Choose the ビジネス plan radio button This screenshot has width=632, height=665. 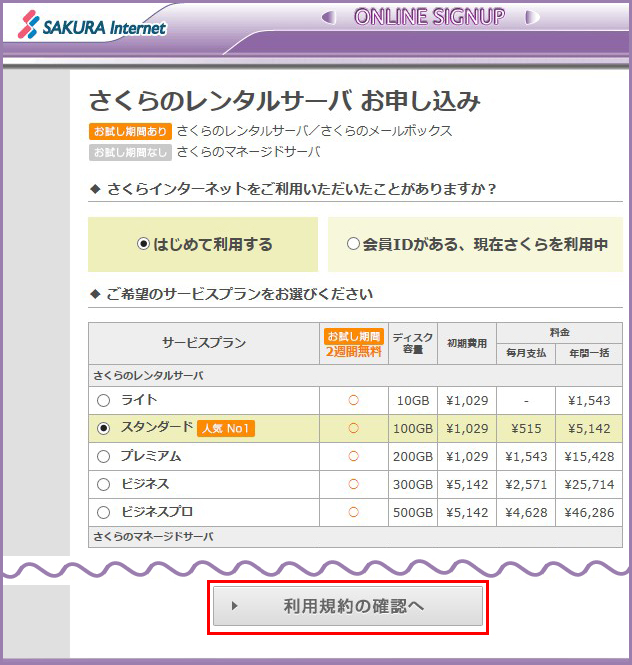pos(104,485)
